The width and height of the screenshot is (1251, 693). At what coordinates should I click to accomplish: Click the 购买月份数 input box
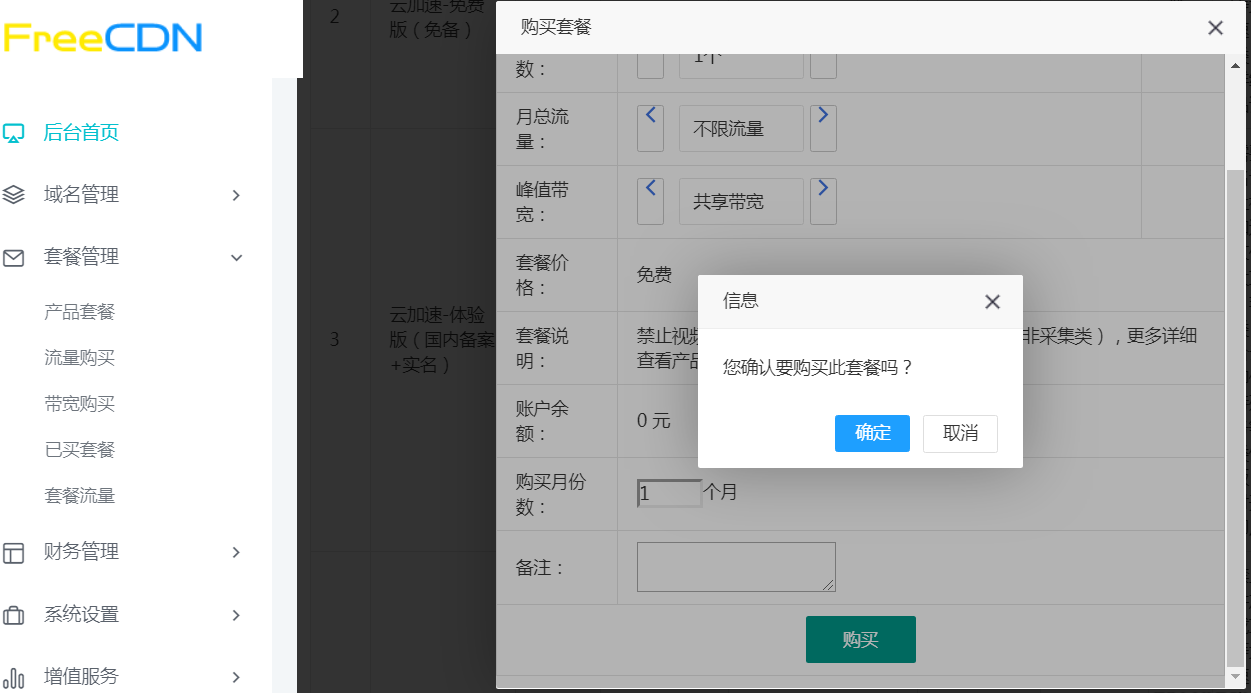pyautogui.click(x=669, y=493)
